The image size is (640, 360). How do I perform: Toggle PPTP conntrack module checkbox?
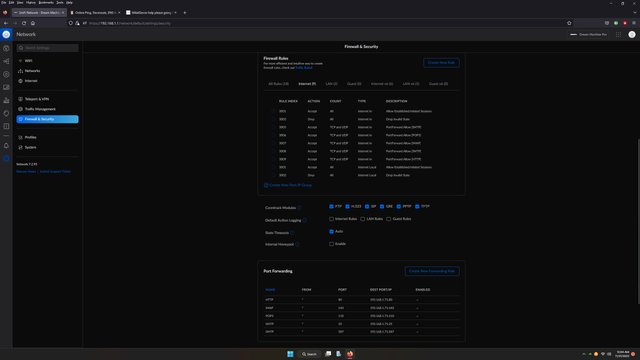coord(399,207)
